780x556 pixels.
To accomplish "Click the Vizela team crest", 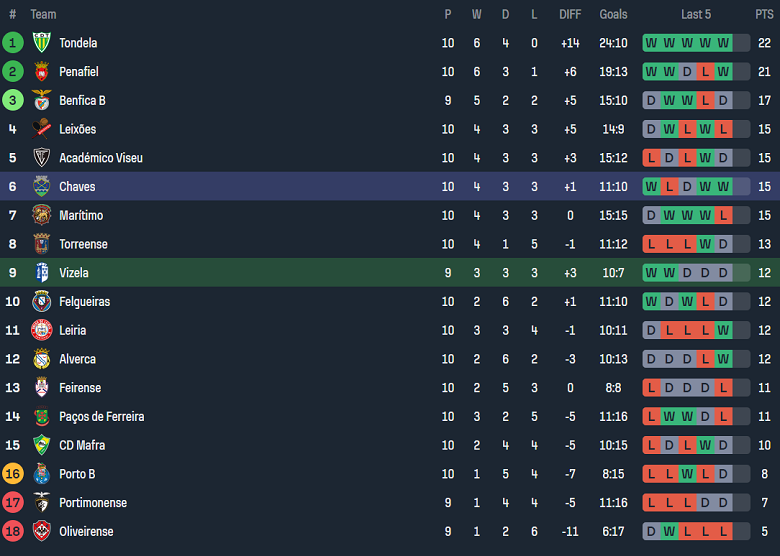I will pos(42,273).
